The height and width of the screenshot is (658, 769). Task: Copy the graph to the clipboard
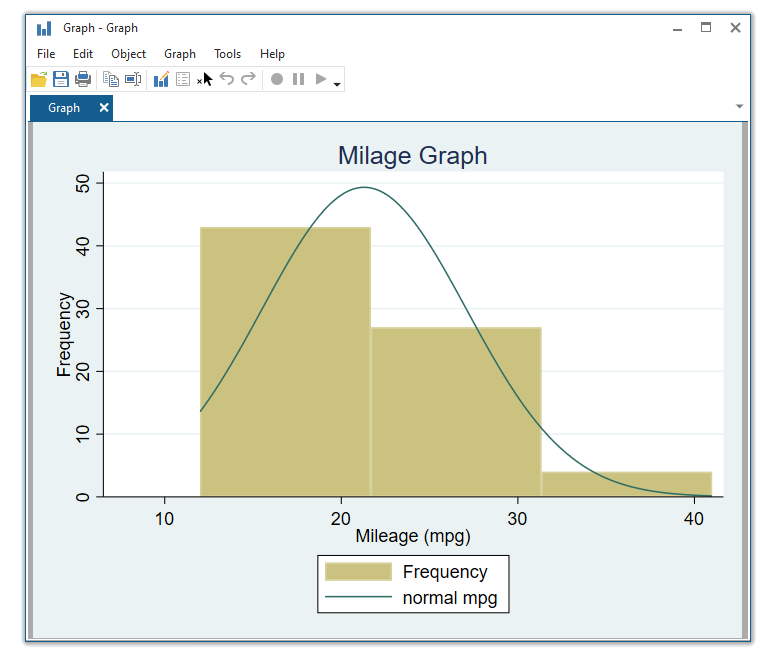point(111,79)
